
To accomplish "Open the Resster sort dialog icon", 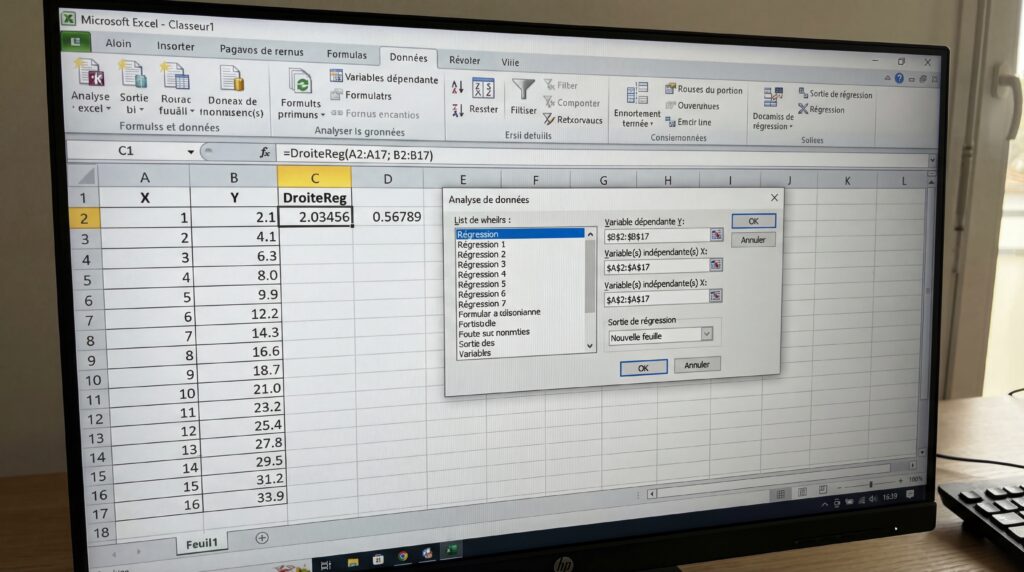I will tap(484, 88).
